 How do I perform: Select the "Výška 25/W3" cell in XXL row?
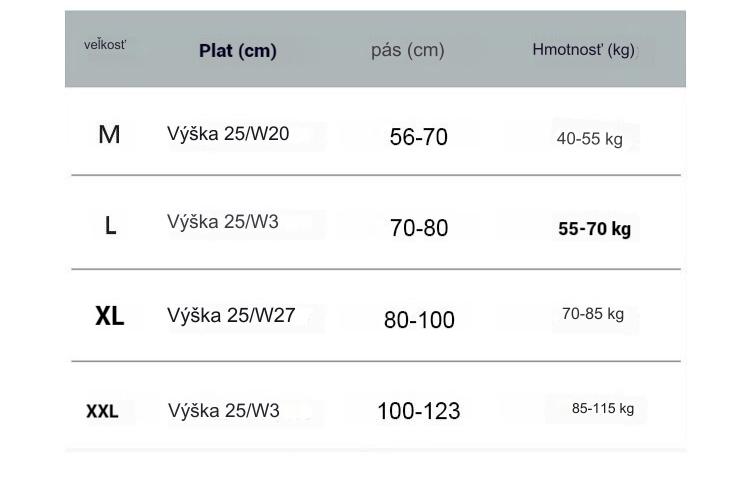(224, 410)
